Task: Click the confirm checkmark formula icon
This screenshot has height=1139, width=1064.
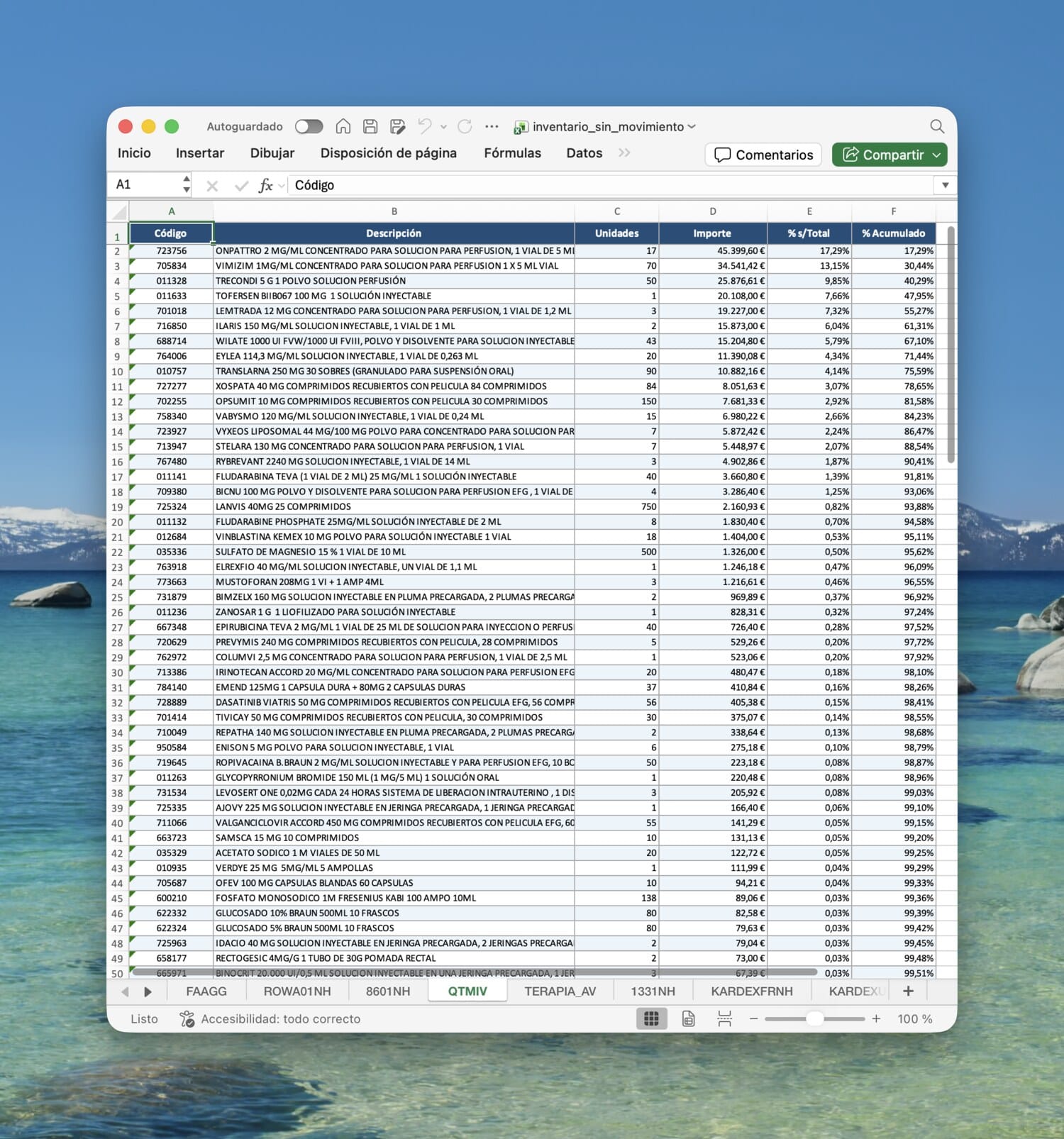Action: coord(241,186)
